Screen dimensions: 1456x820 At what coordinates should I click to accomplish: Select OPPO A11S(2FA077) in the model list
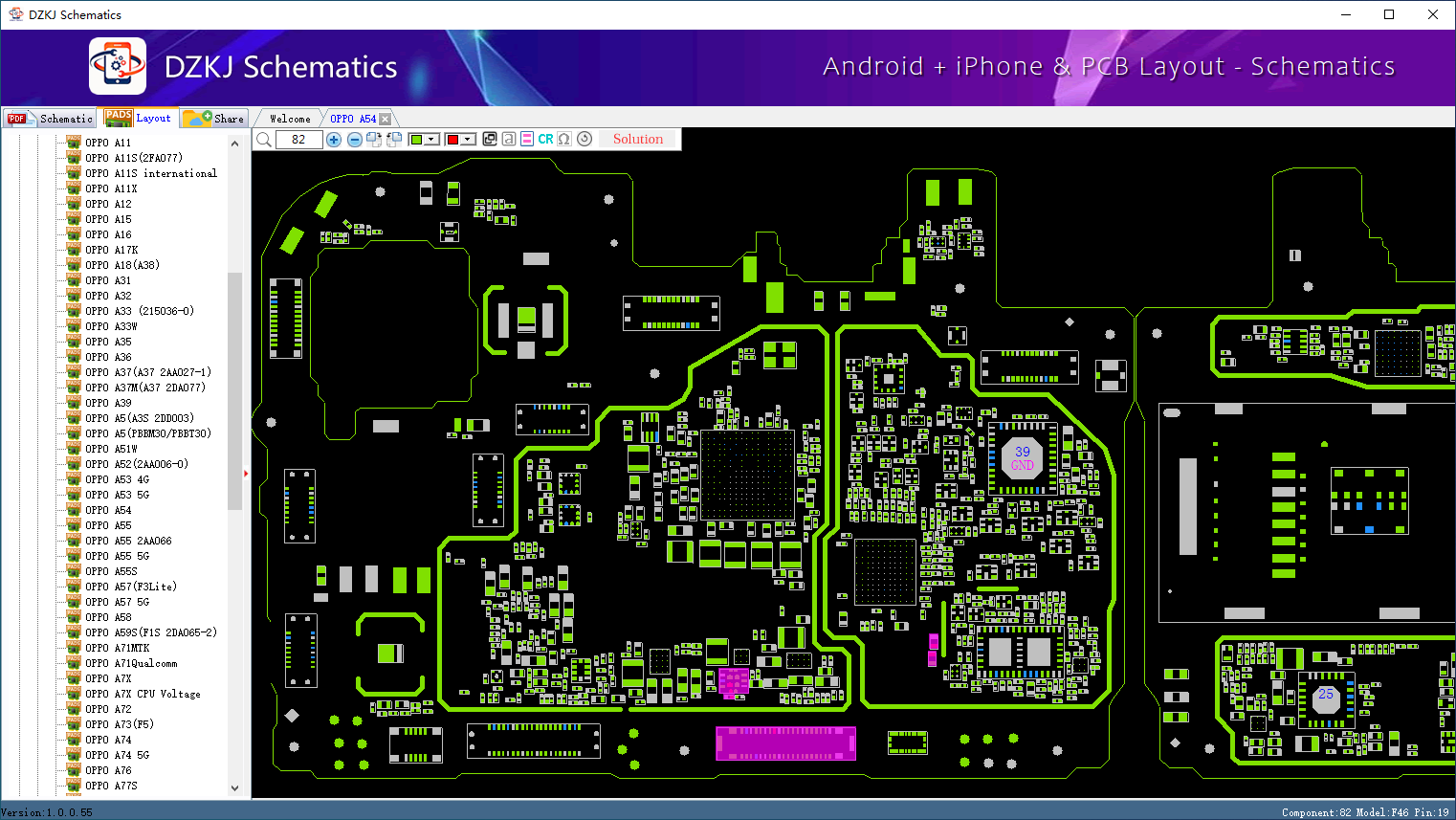coord(134,158)
